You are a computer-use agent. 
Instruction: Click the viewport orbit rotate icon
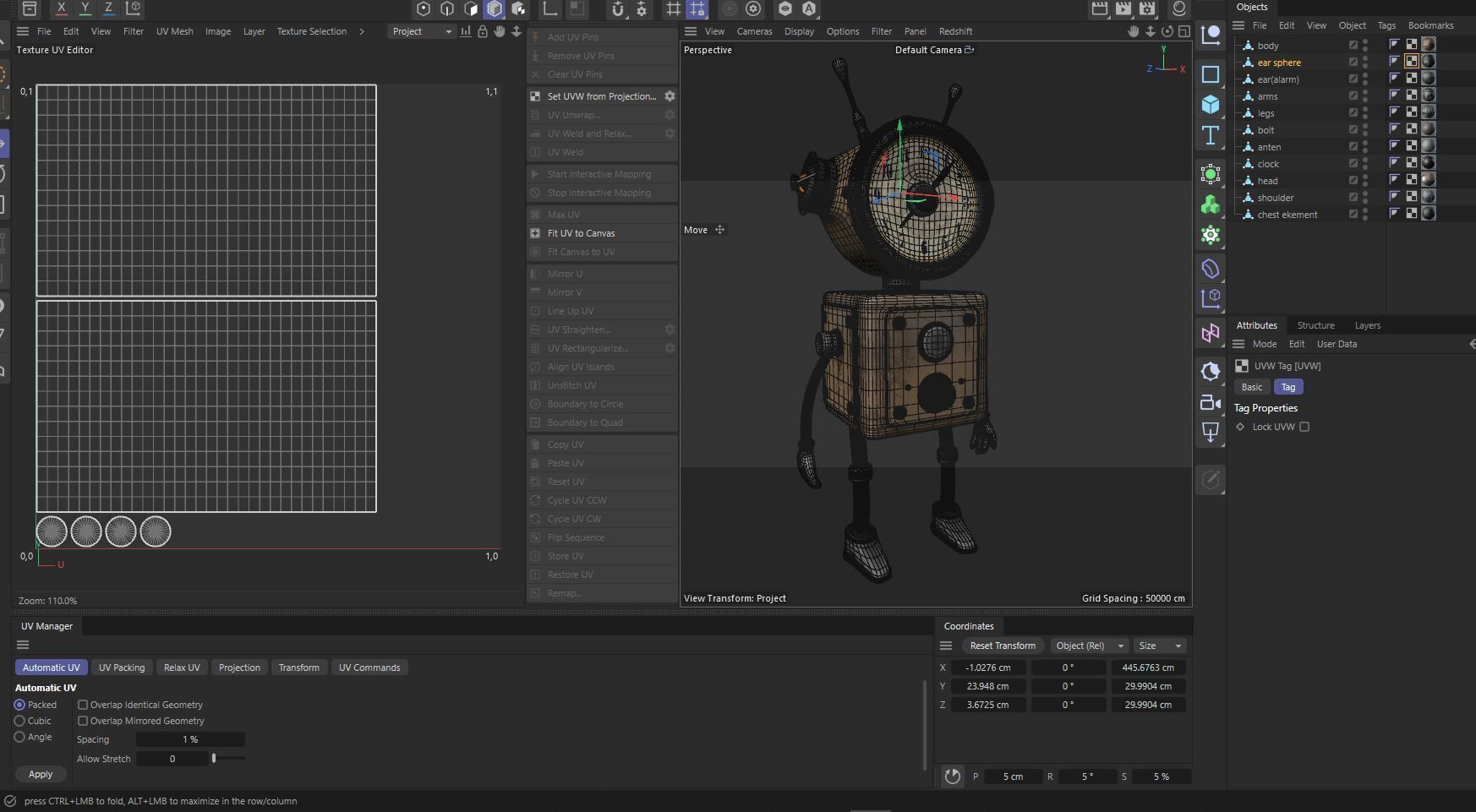point(1167,31)
